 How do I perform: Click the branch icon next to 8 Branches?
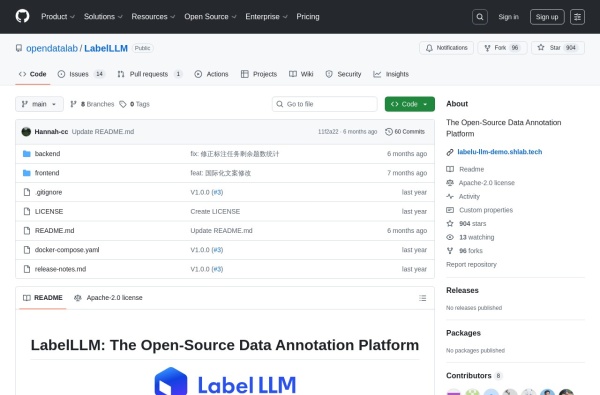tap(73, 104)
